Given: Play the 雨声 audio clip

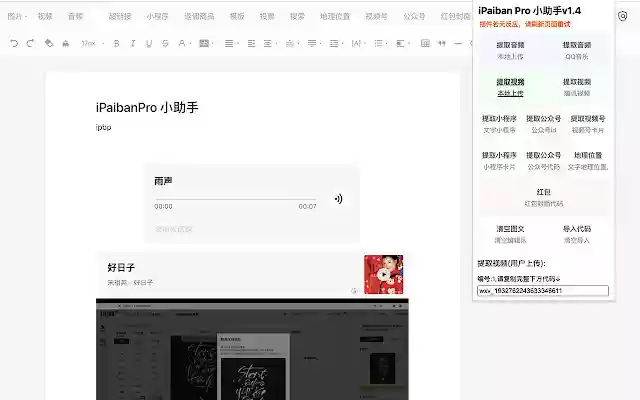Looking at the screenshot, I should (338, 199).
